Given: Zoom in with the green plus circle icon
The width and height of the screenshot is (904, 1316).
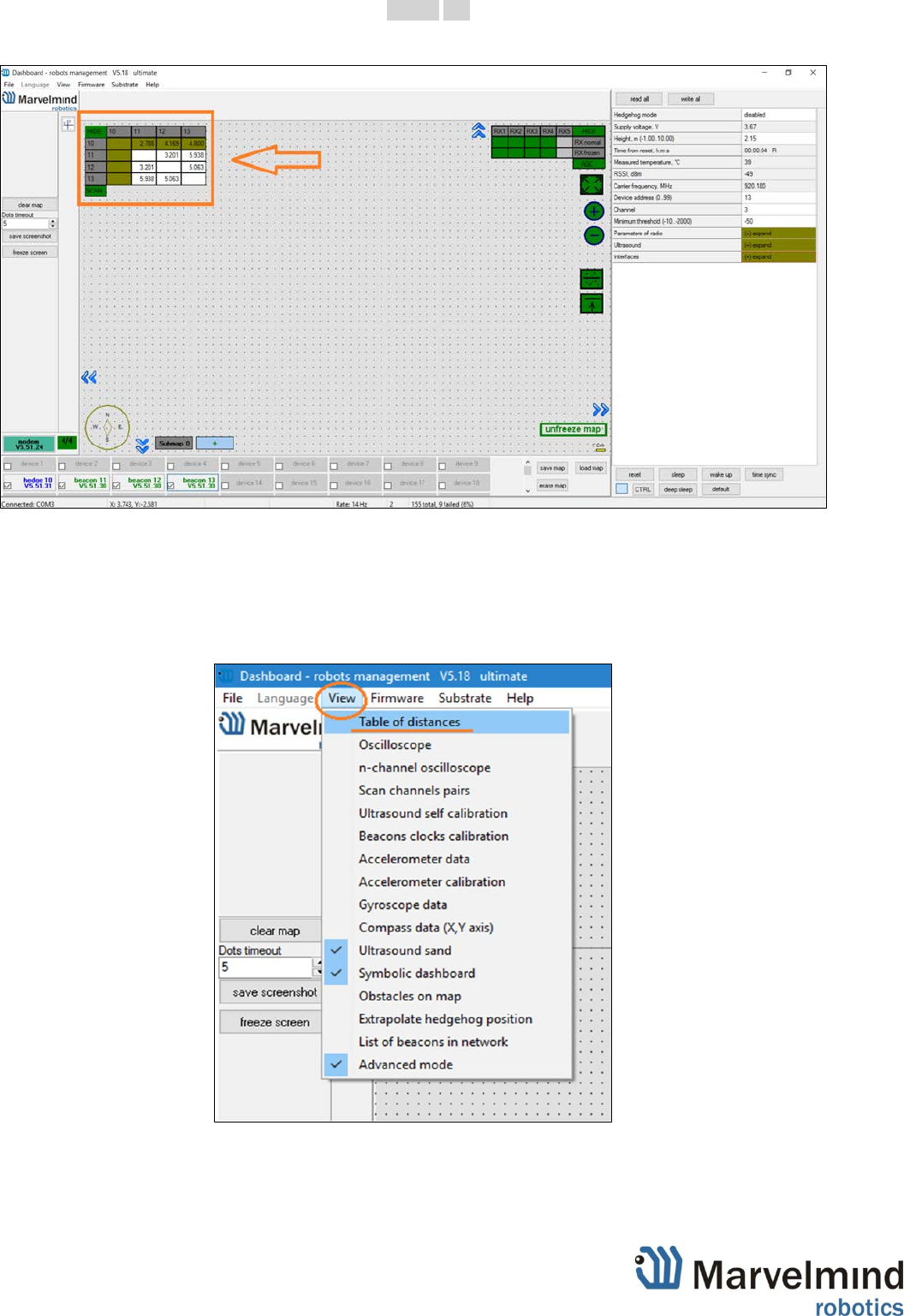Looking at the screenshot, I should (593, 211).
